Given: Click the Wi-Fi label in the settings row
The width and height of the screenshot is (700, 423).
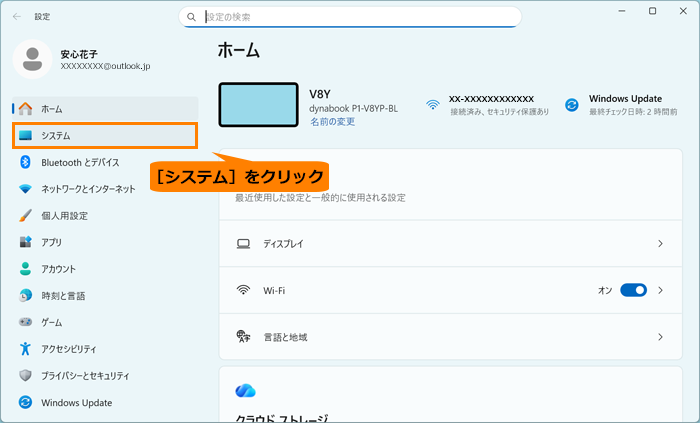Looking at the screenshot, I should [x=274, y=290].
